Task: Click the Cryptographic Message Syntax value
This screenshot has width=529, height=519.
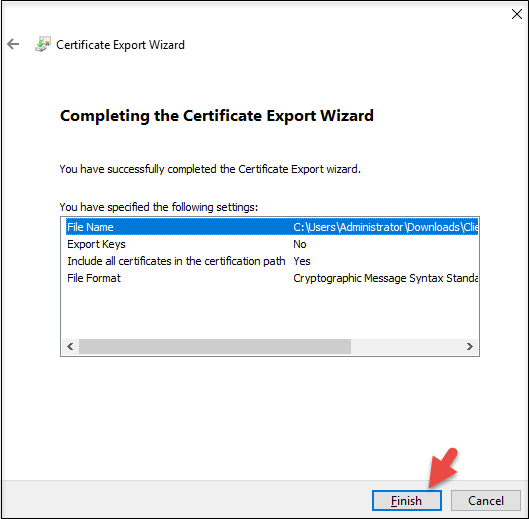Action: pyautogui.click(x=386, y=278)
